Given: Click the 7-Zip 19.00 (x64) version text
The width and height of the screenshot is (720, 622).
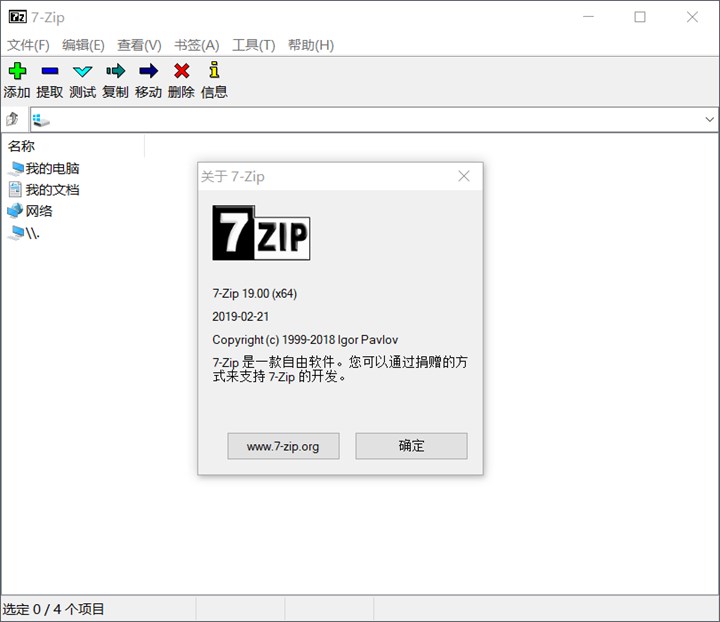Looking at the screenshot, I should point(255,293).
